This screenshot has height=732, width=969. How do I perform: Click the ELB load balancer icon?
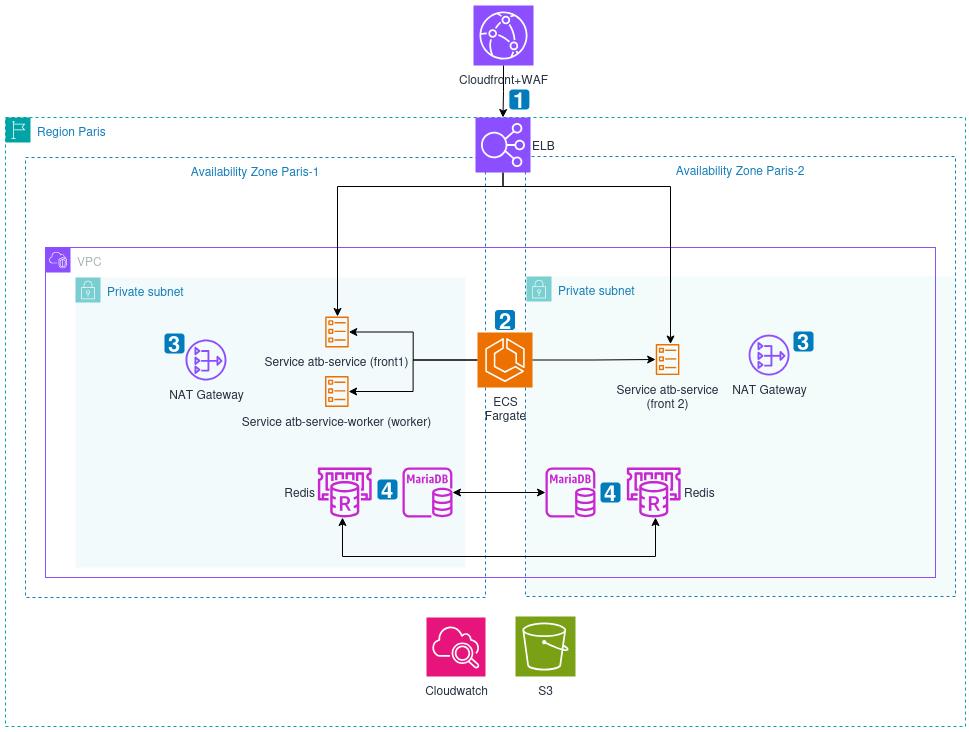coord(503,145)
